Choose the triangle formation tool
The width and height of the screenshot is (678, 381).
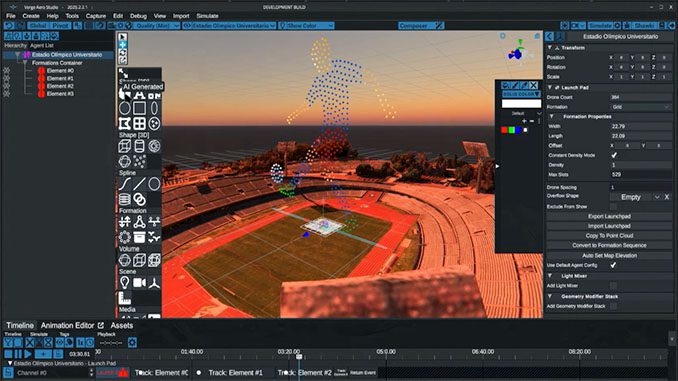(x=139, y=222)
